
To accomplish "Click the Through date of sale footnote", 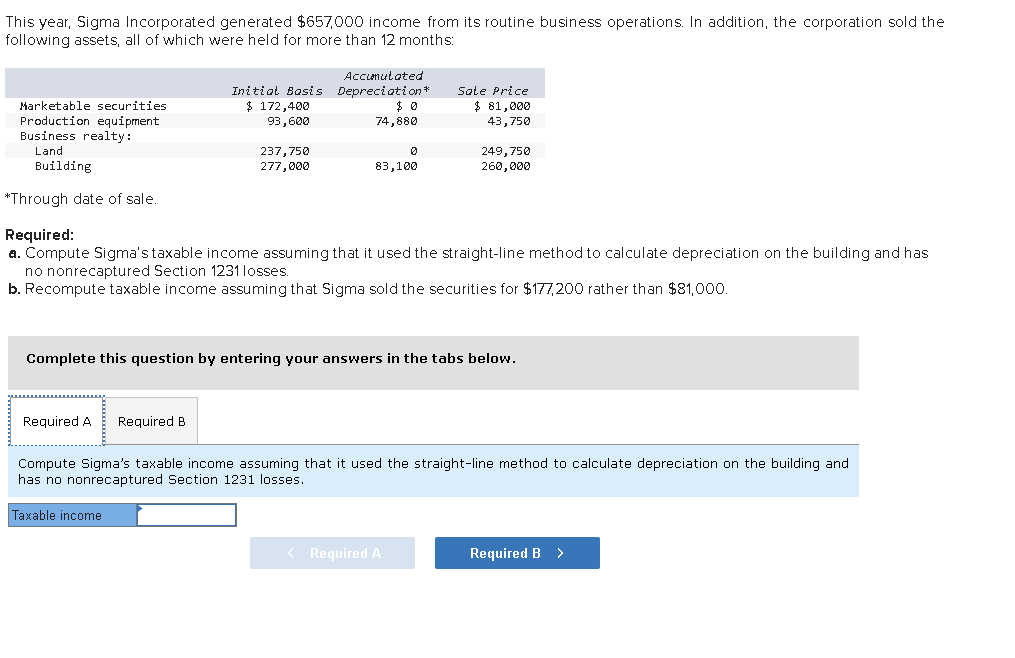I will [x=55, y=198].
